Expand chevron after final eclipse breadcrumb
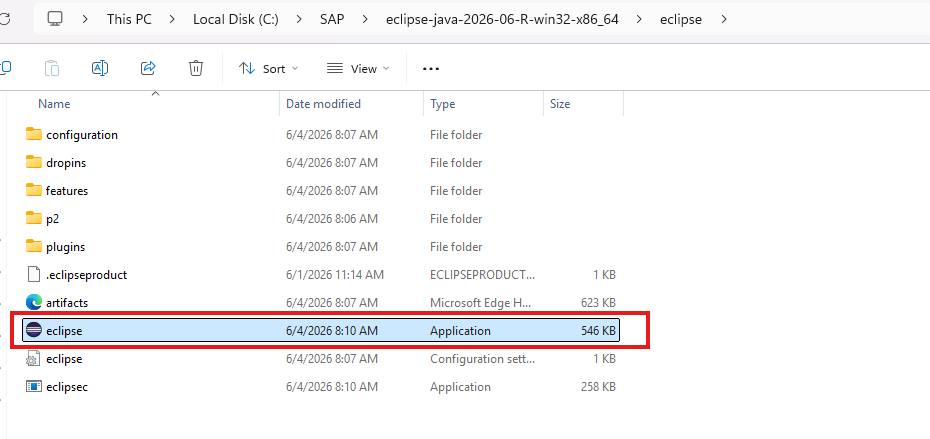This screenshot has height=439, width=930. click(723, 19)
